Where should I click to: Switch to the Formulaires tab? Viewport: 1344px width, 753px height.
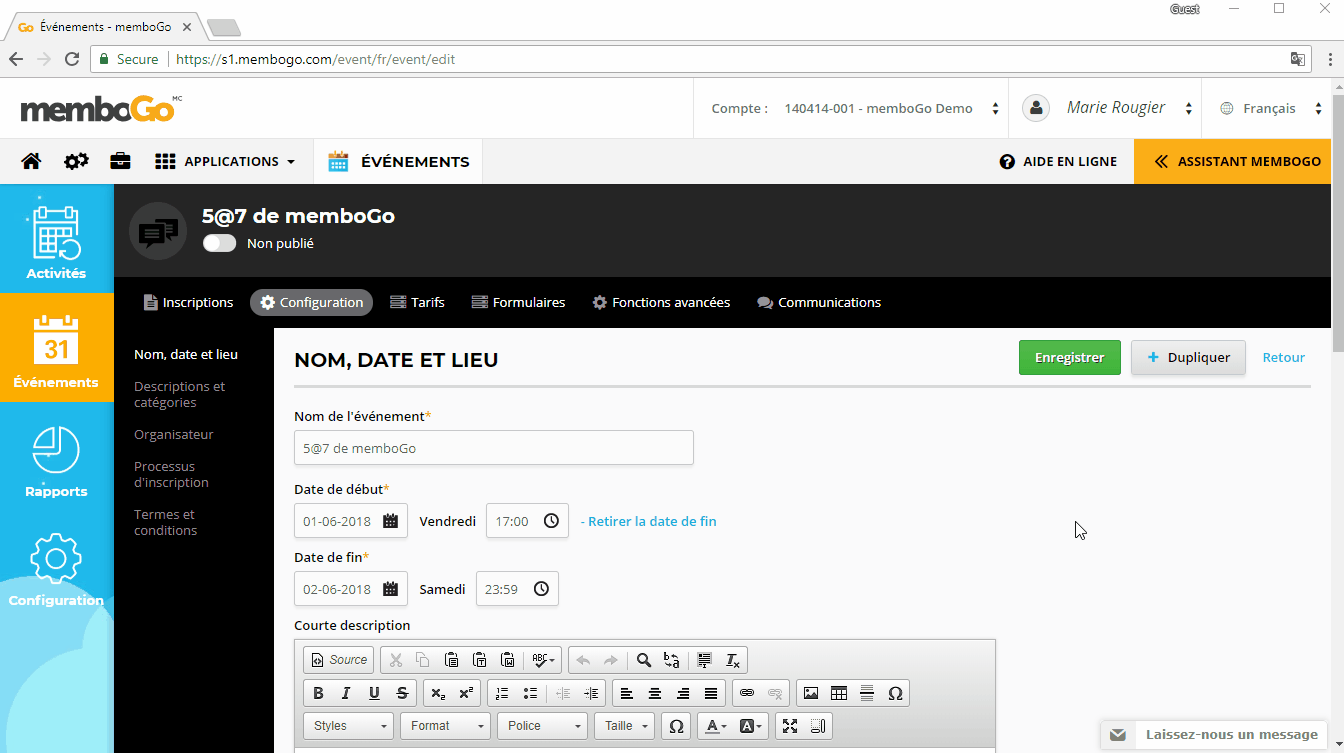(x=518, y=302)
